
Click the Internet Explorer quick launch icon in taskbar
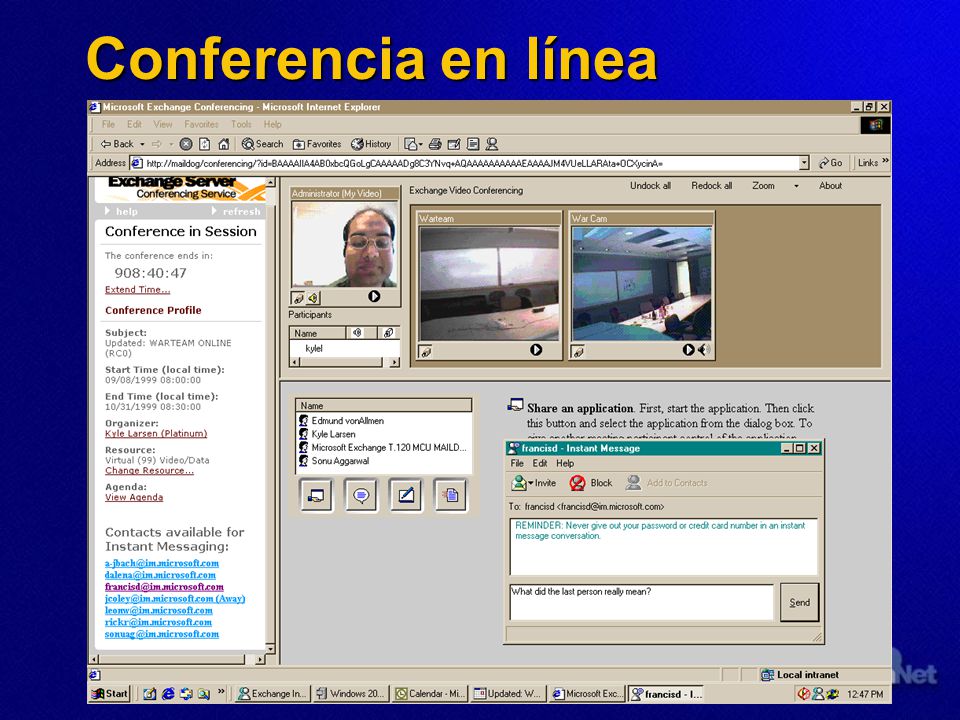(x=168, y=694)
